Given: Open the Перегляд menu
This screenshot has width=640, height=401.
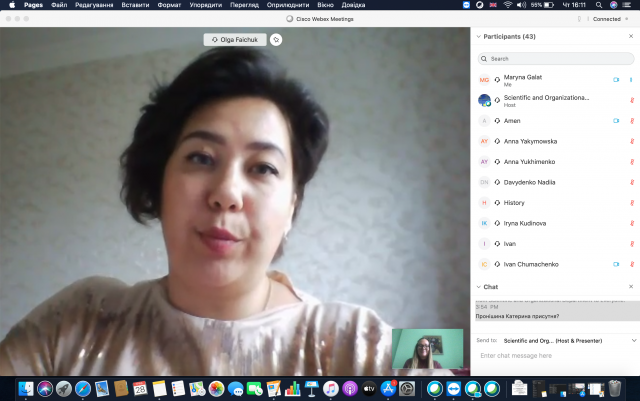Looking at the screenshot, I should pos(244,5).
